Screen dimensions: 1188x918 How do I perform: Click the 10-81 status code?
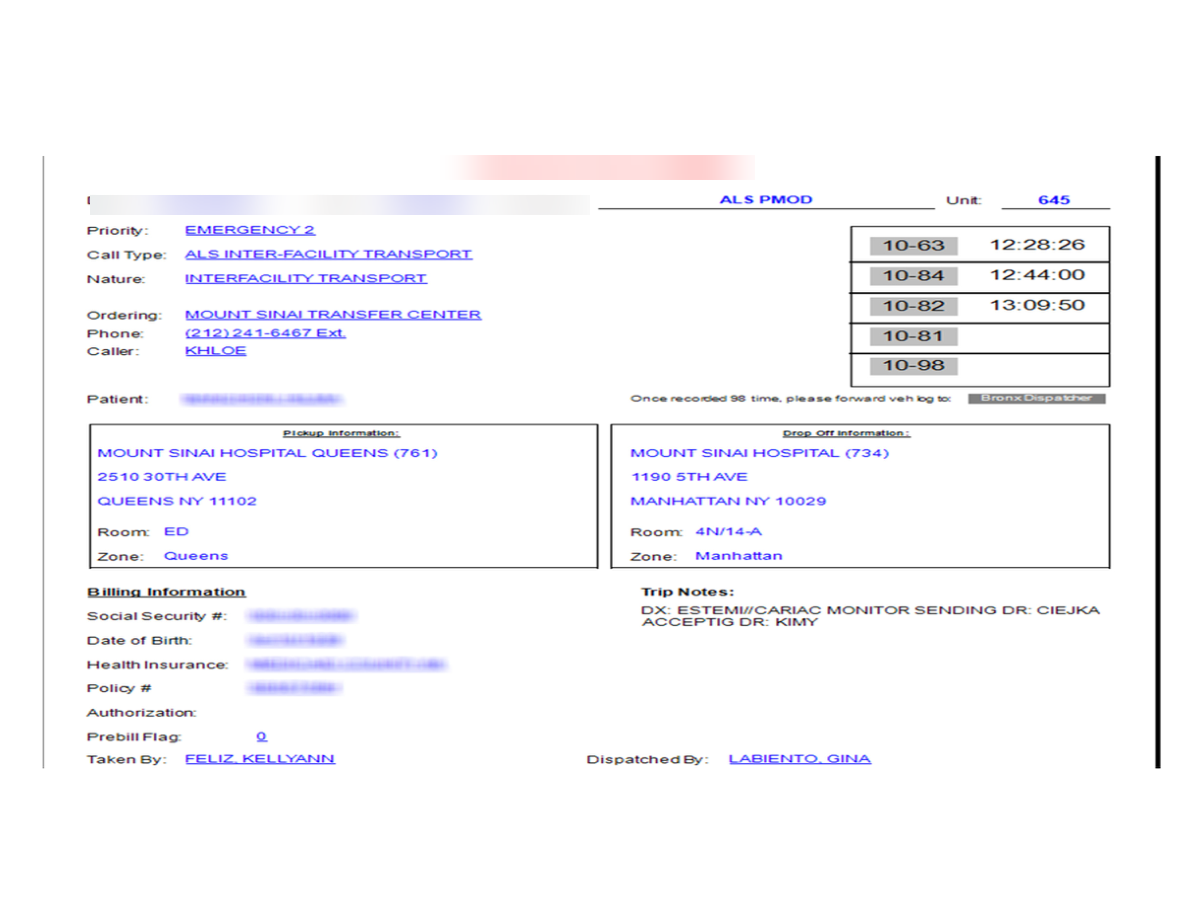pyautogui.click(x=914, y=336)
